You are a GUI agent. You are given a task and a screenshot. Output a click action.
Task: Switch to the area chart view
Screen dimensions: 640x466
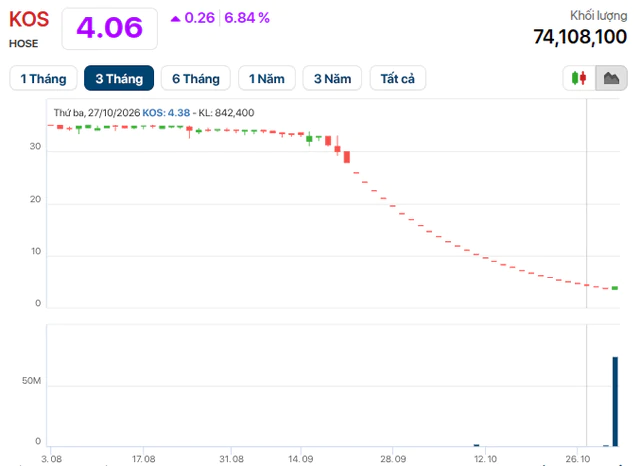611,78
